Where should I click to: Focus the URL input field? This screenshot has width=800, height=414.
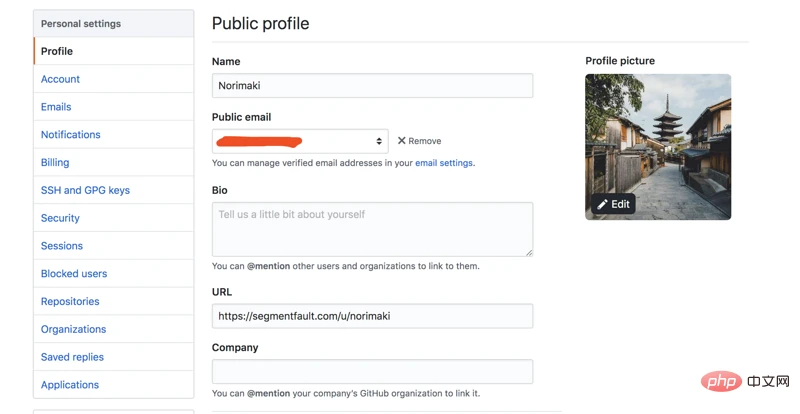[372, 316]
